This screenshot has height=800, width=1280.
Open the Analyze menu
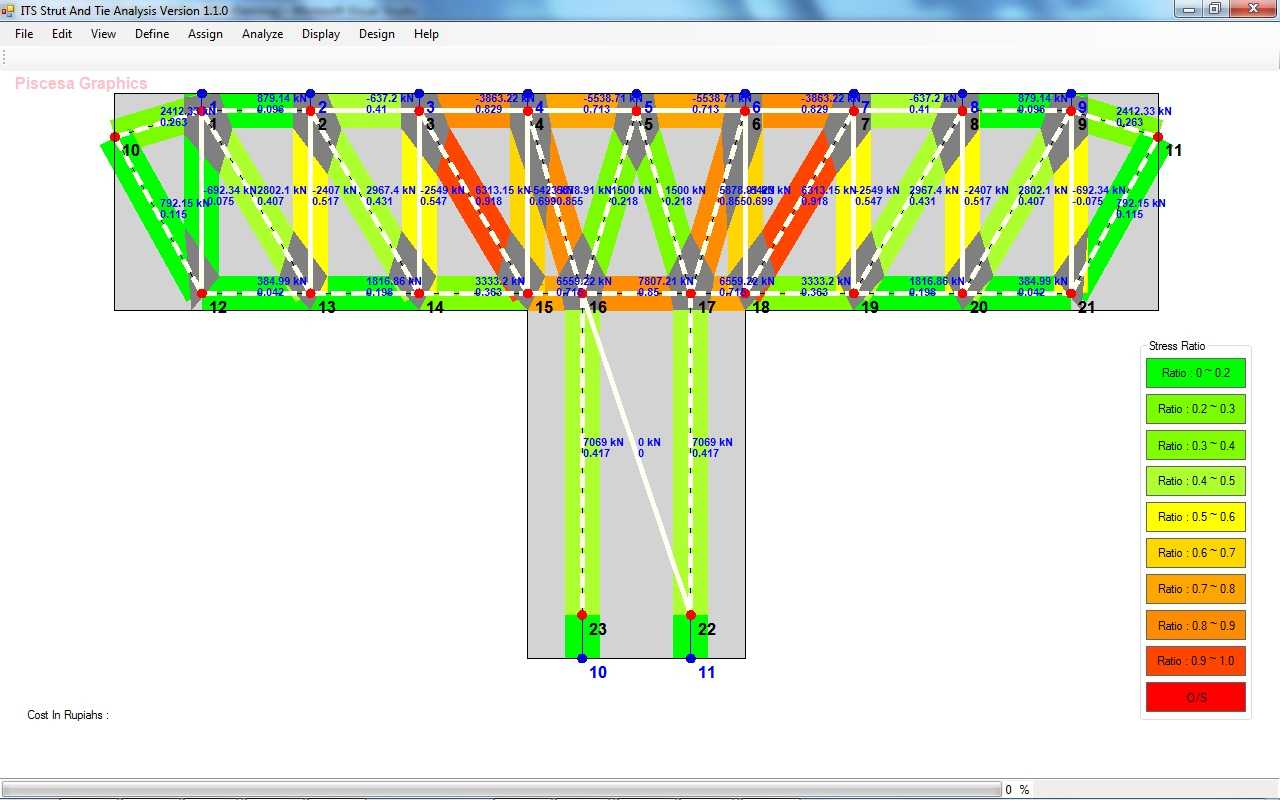(x=262, y=34)
